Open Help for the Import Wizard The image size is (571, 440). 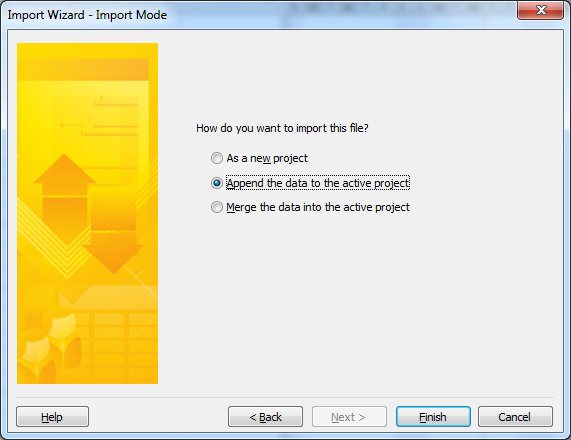[52, 417]
